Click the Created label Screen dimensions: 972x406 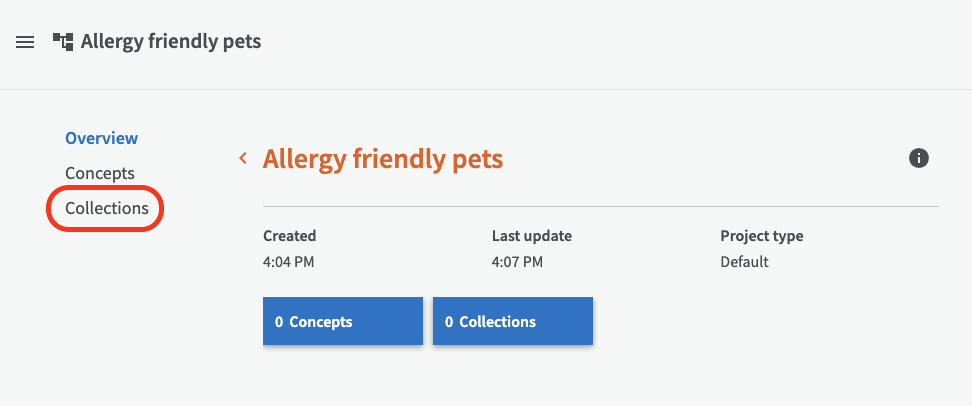289,236
